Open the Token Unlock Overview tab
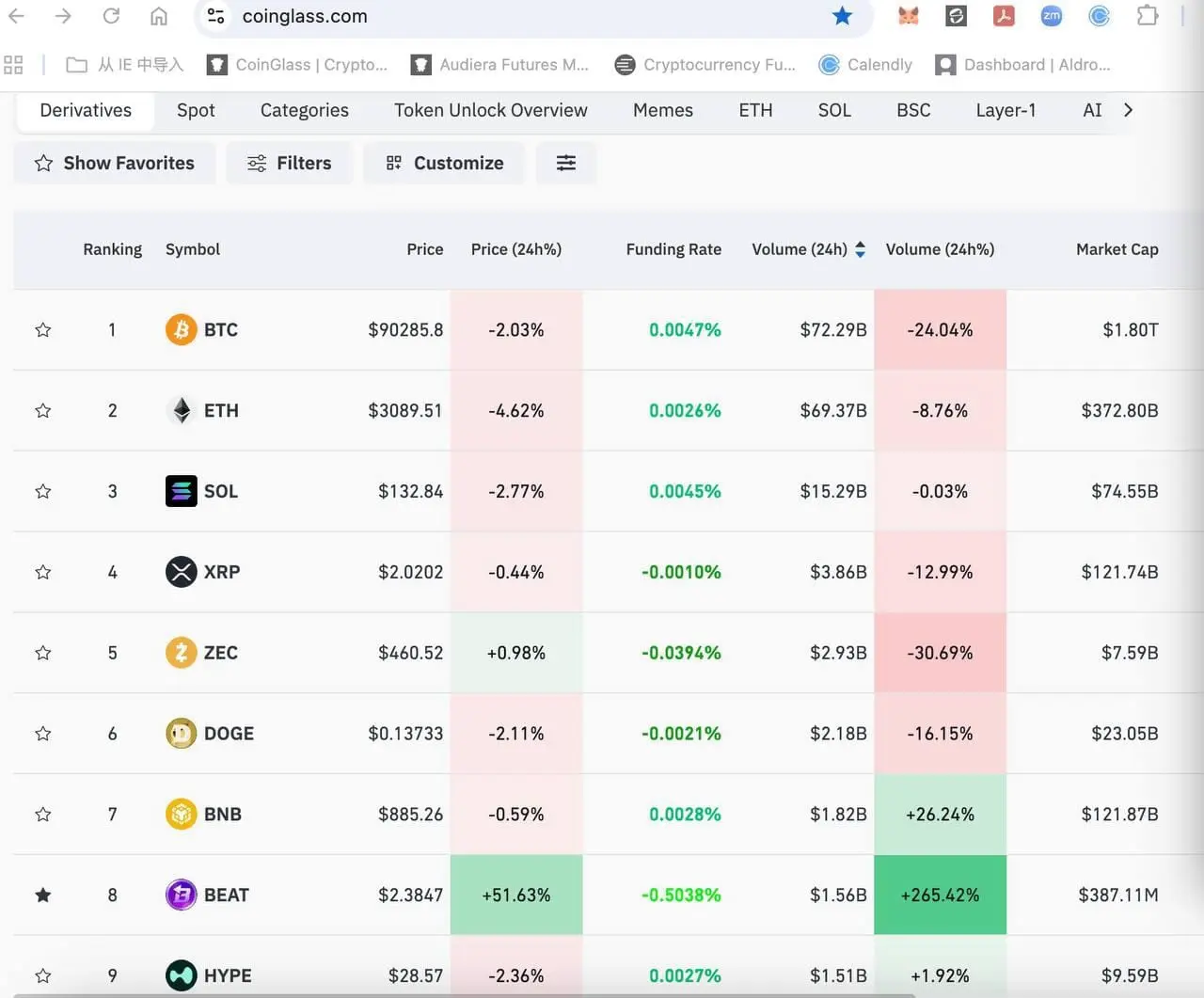1204x998 pixels. click(x=490, y=110)
